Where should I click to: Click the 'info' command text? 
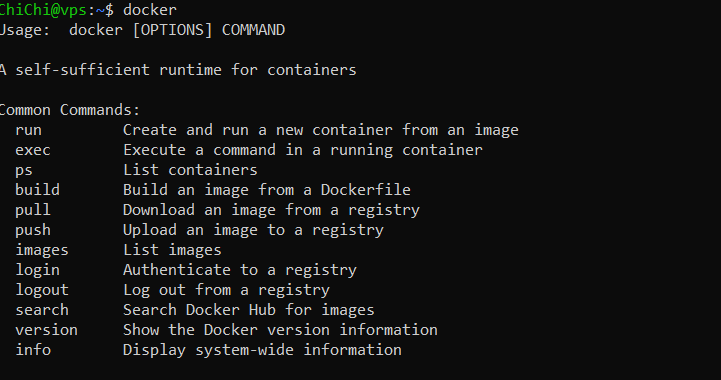pos(33,350)
